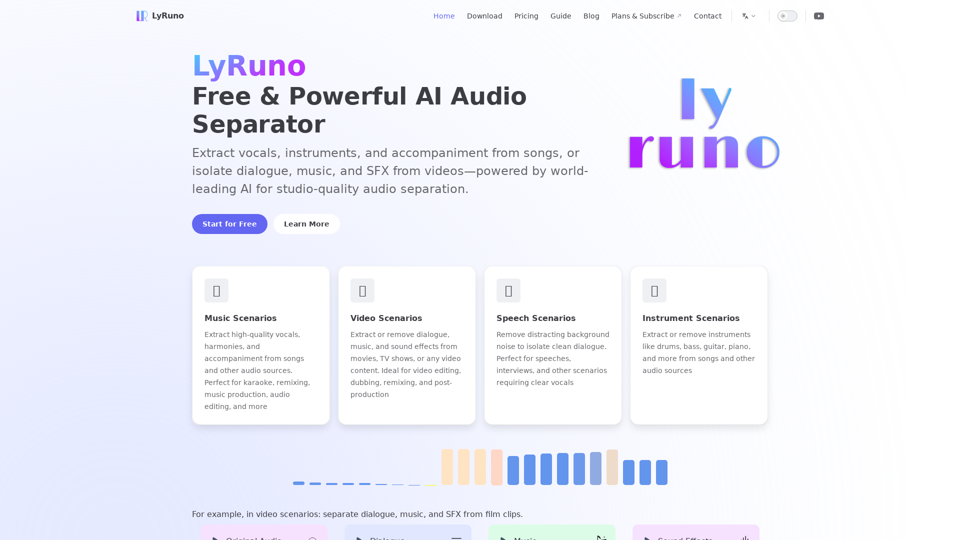Screen dimensions: 960x540
Task: Click the 'For example, in video scenarios' sentence
Action: click(x=357, y=514)
